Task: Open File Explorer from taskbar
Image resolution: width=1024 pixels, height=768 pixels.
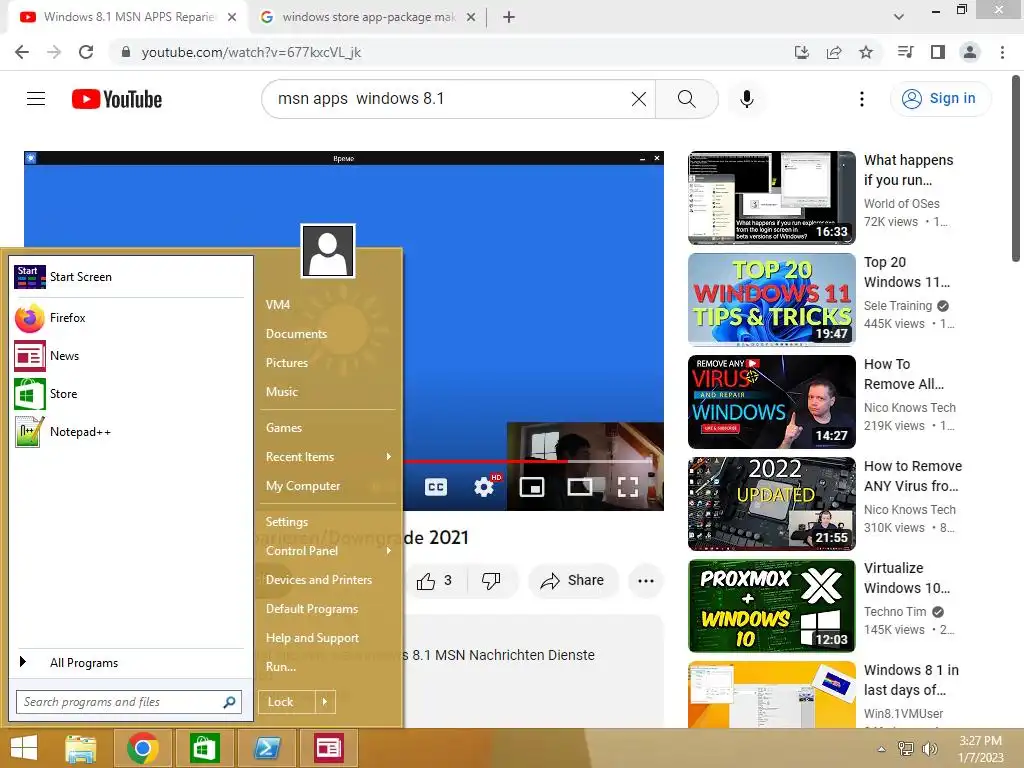Action: [x=81, y=748]
